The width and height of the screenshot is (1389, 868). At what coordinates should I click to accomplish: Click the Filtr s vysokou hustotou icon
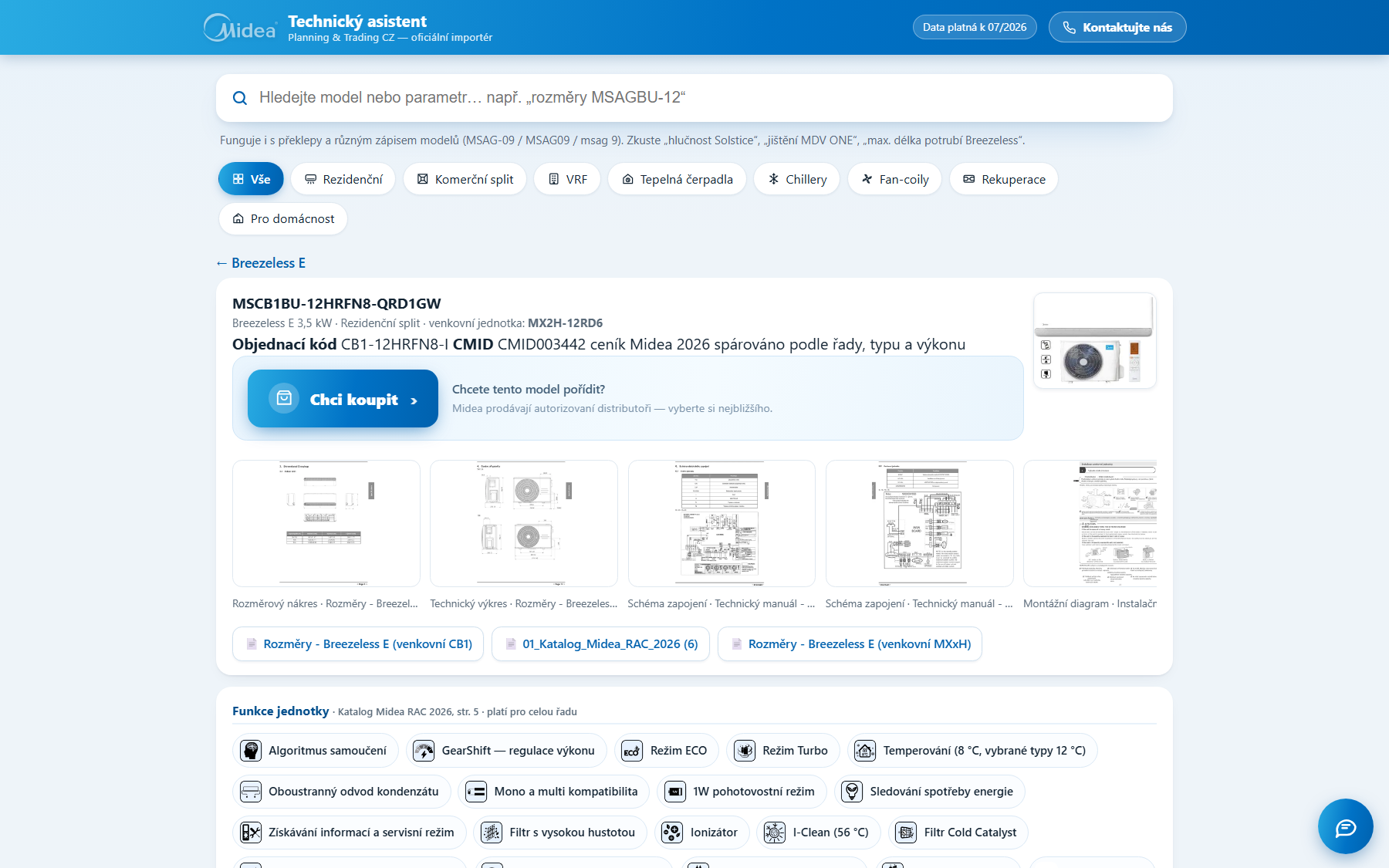click(492, 833)
